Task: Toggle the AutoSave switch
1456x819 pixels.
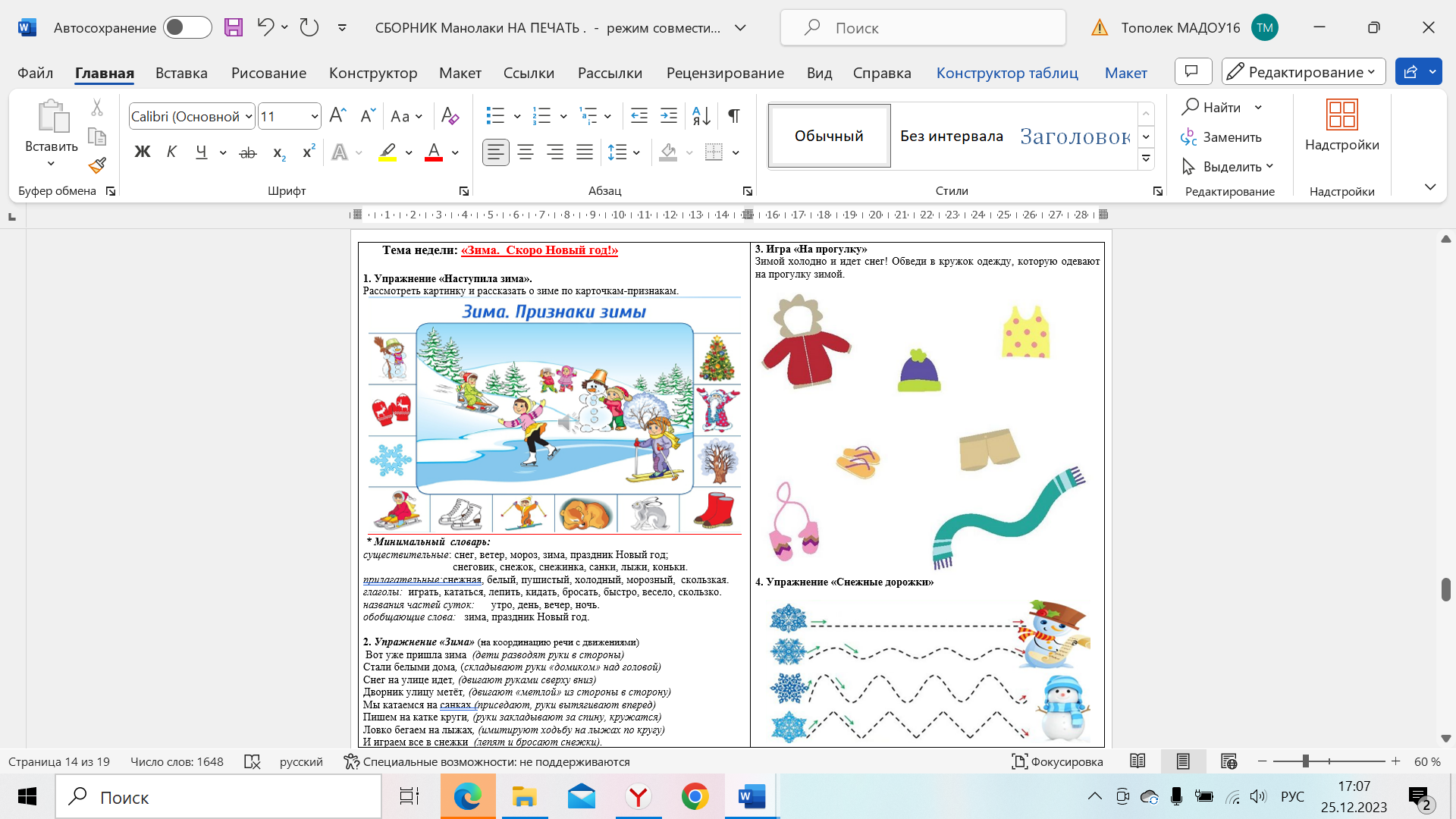Action: tap(187, 28)
